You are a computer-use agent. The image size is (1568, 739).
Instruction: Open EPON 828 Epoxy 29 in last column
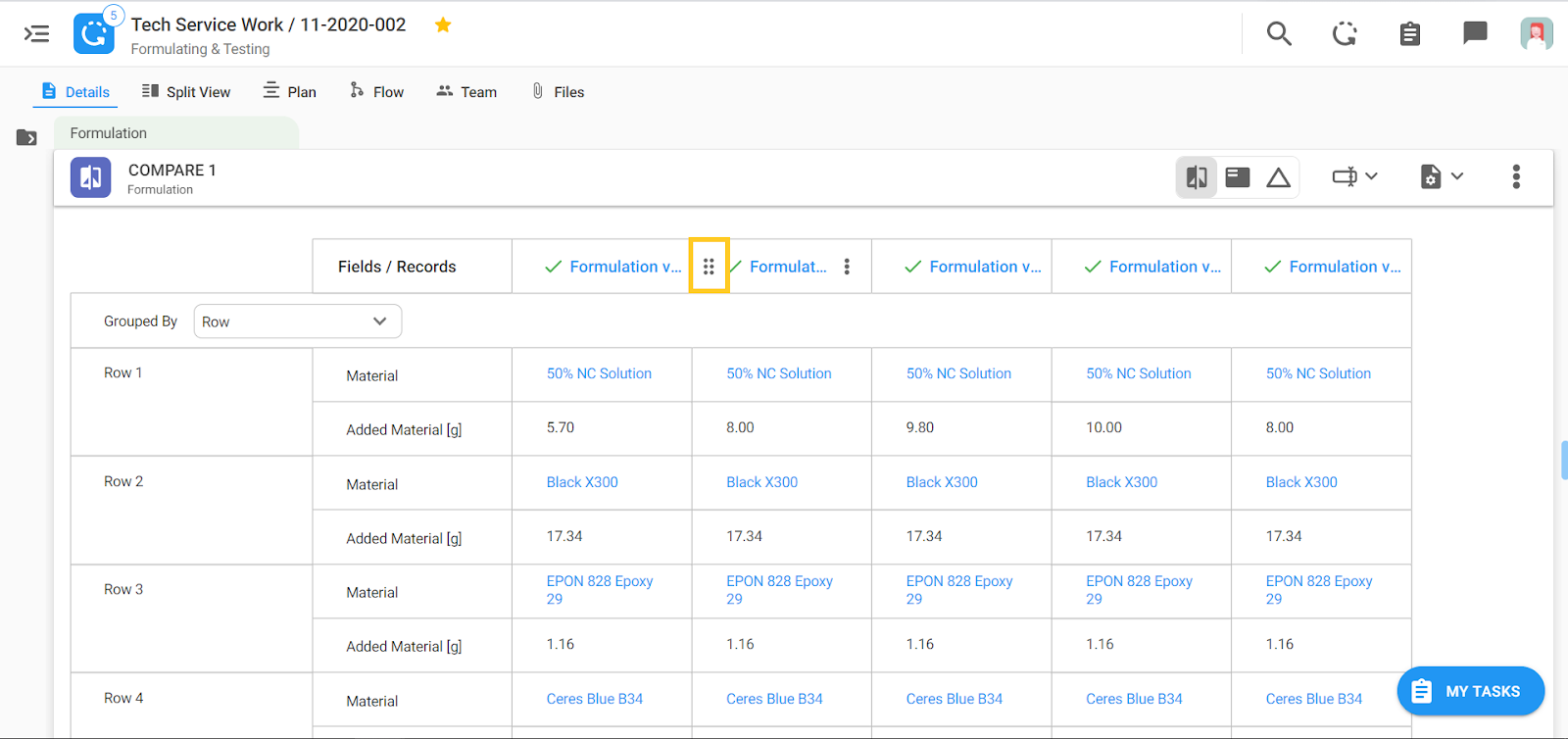point(1319,590)
